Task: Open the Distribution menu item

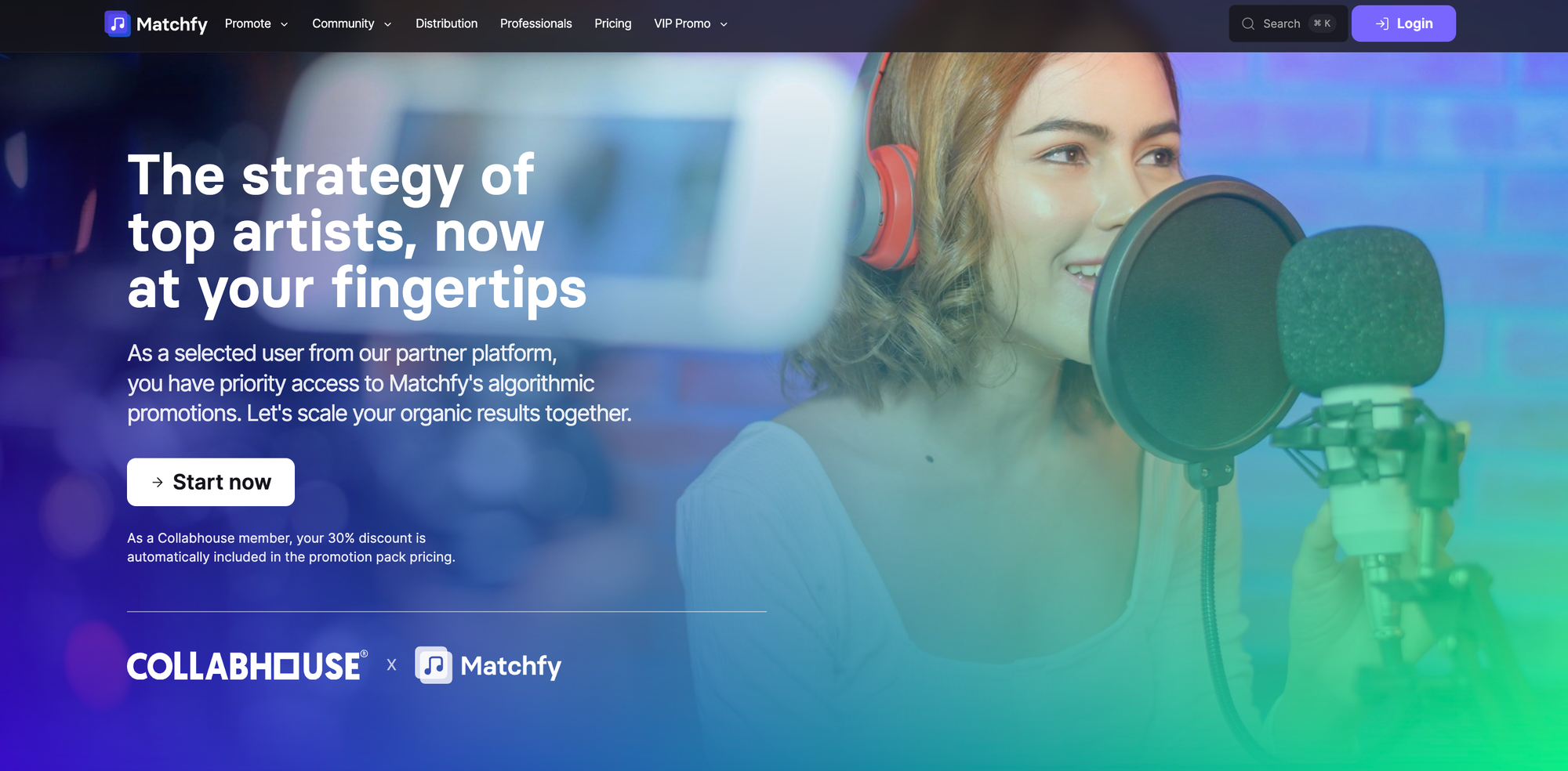Action: [446, 24]
